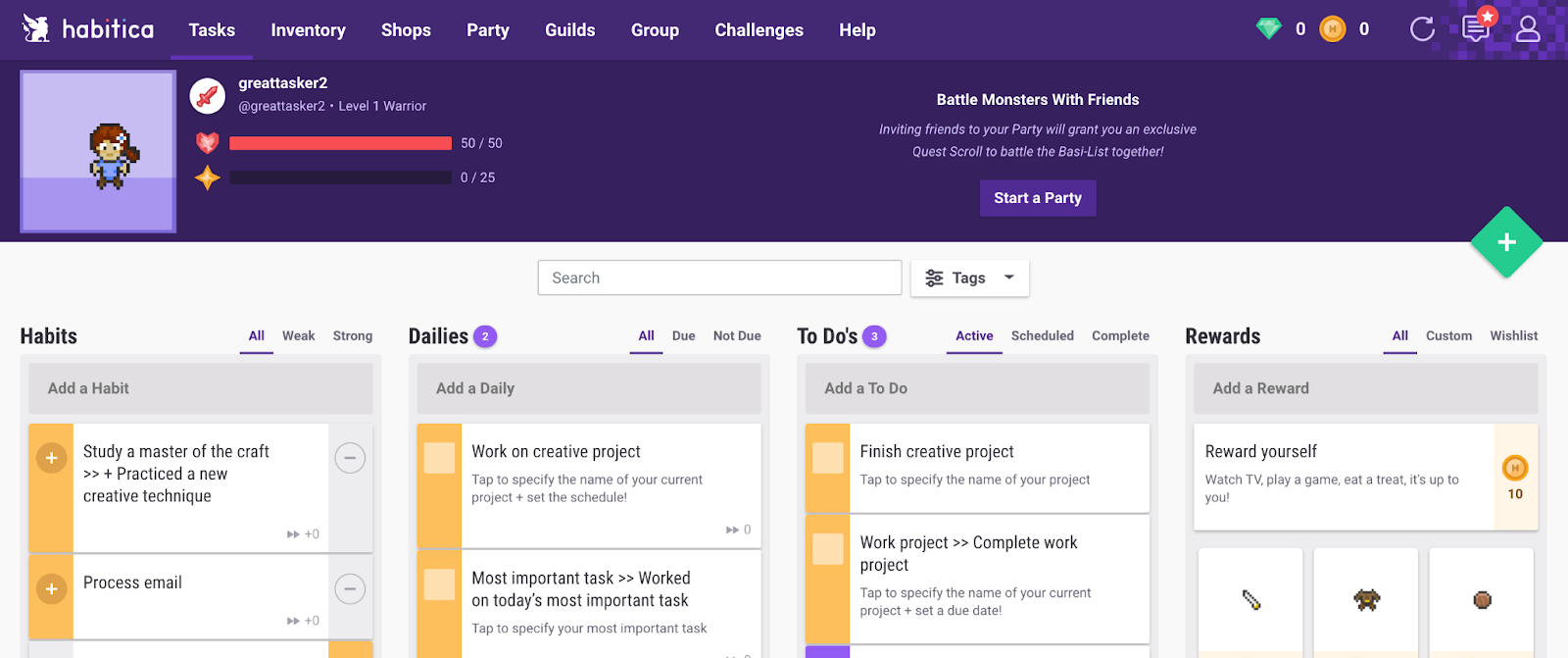Open the Guilds menu
The width and height of the screenshot is (1568, 658).
click(x=570, y=30)
